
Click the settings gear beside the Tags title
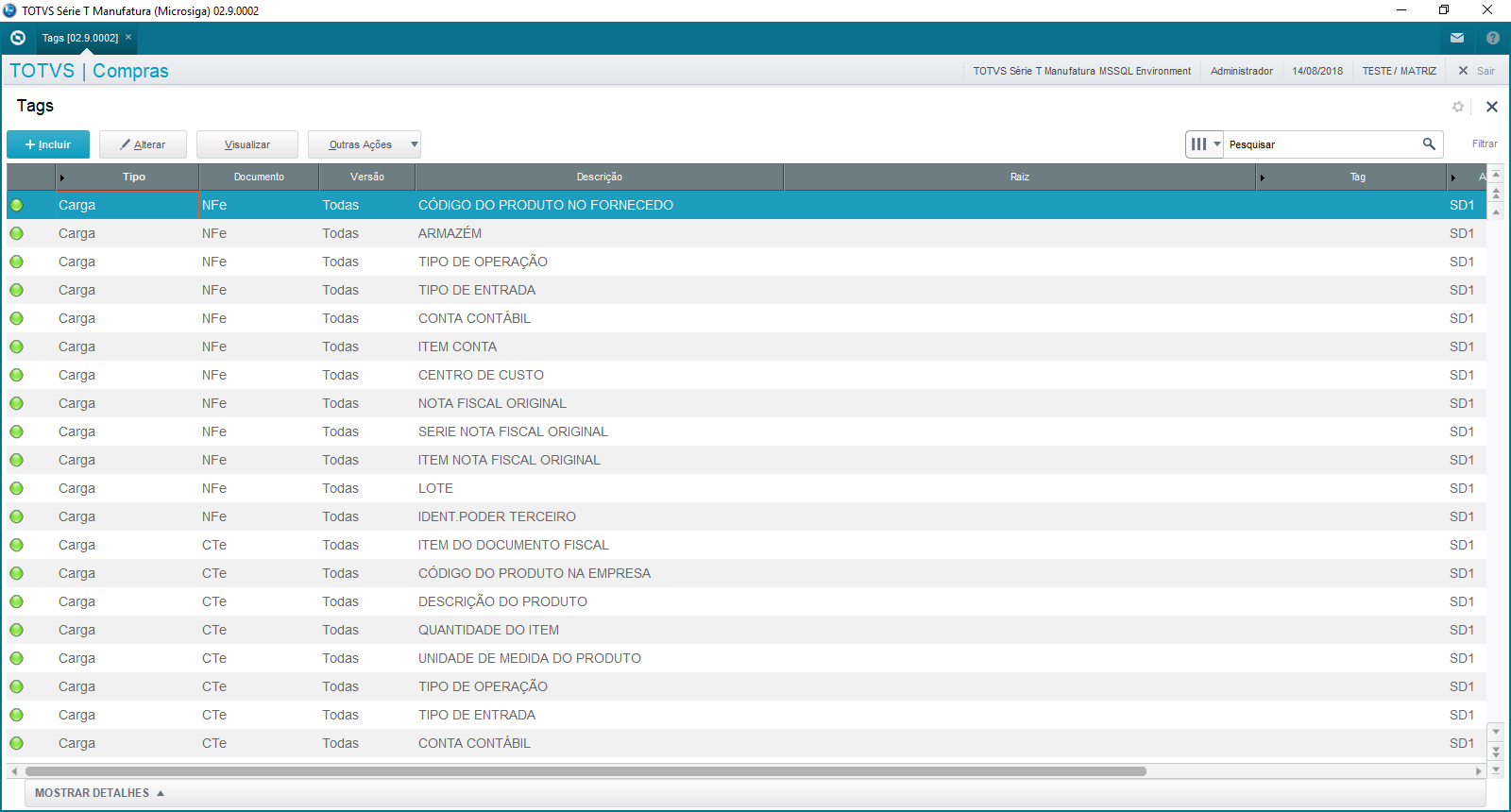(x=1458, y=107)
